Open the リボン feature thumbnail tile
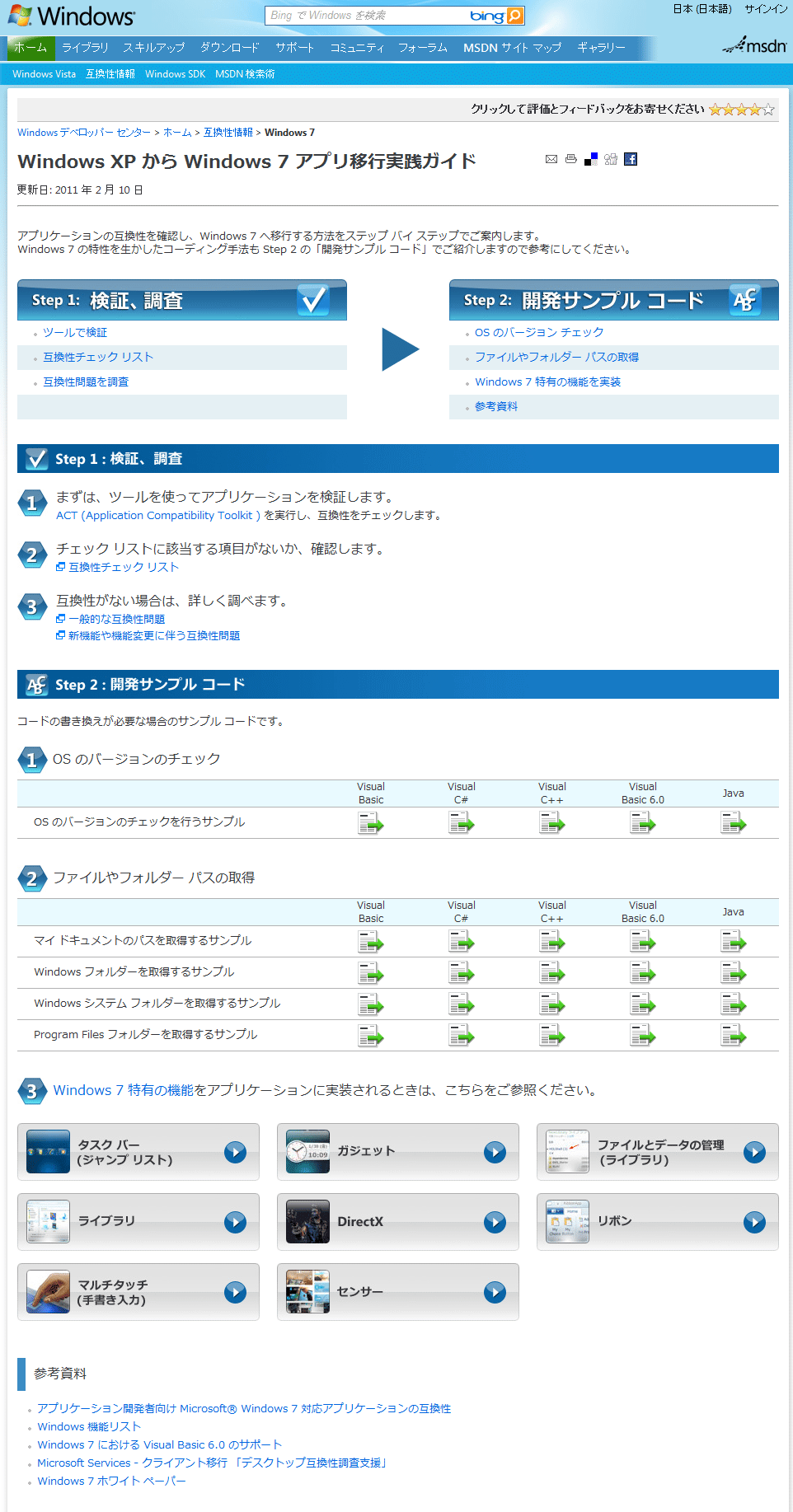This screenshot has height=1512, width=793. pos(567,1221)
